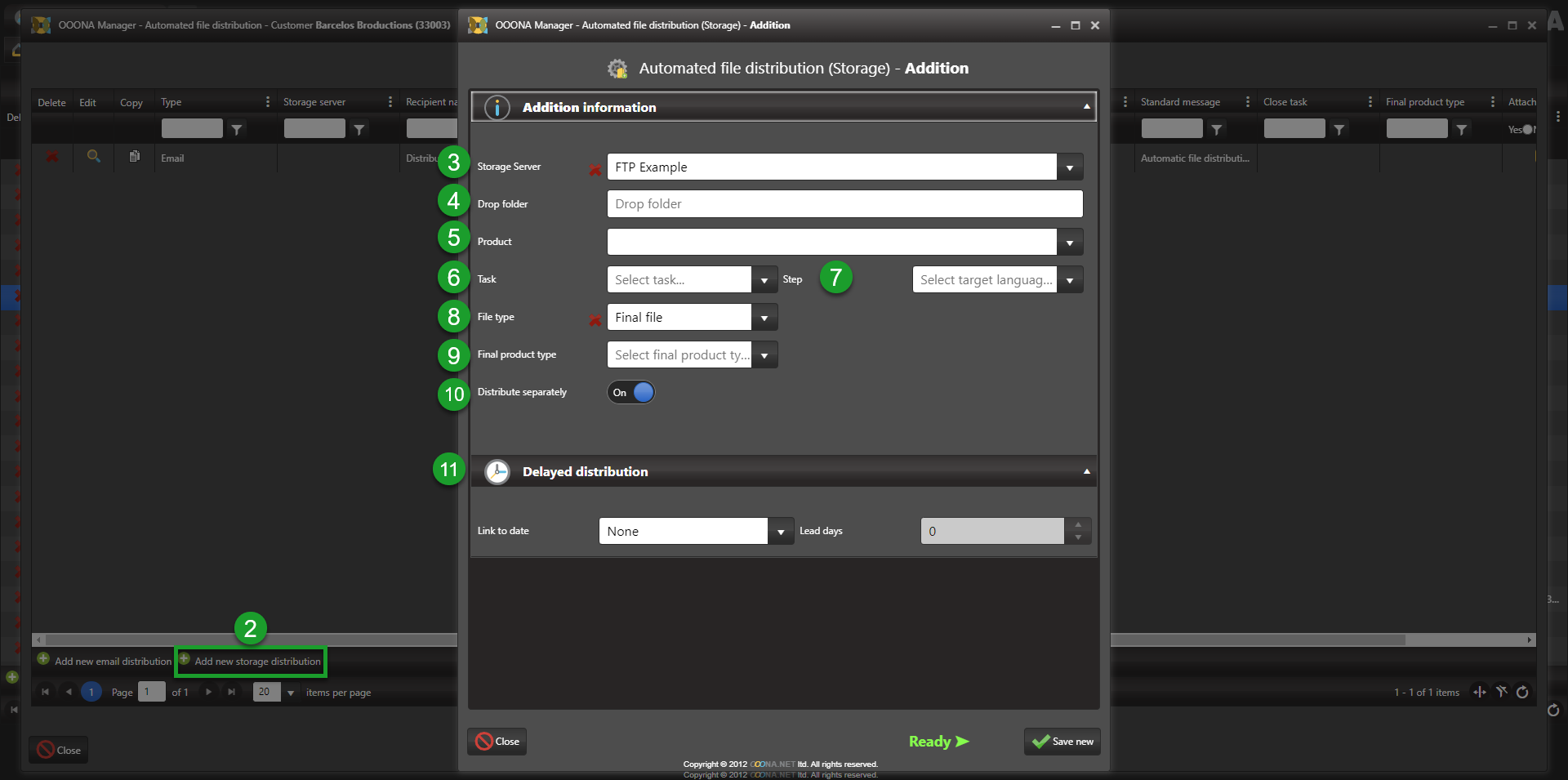This screenshot has width=1568, height=780.
Task: Click the Drop folder text field
Action: (844, 204)
